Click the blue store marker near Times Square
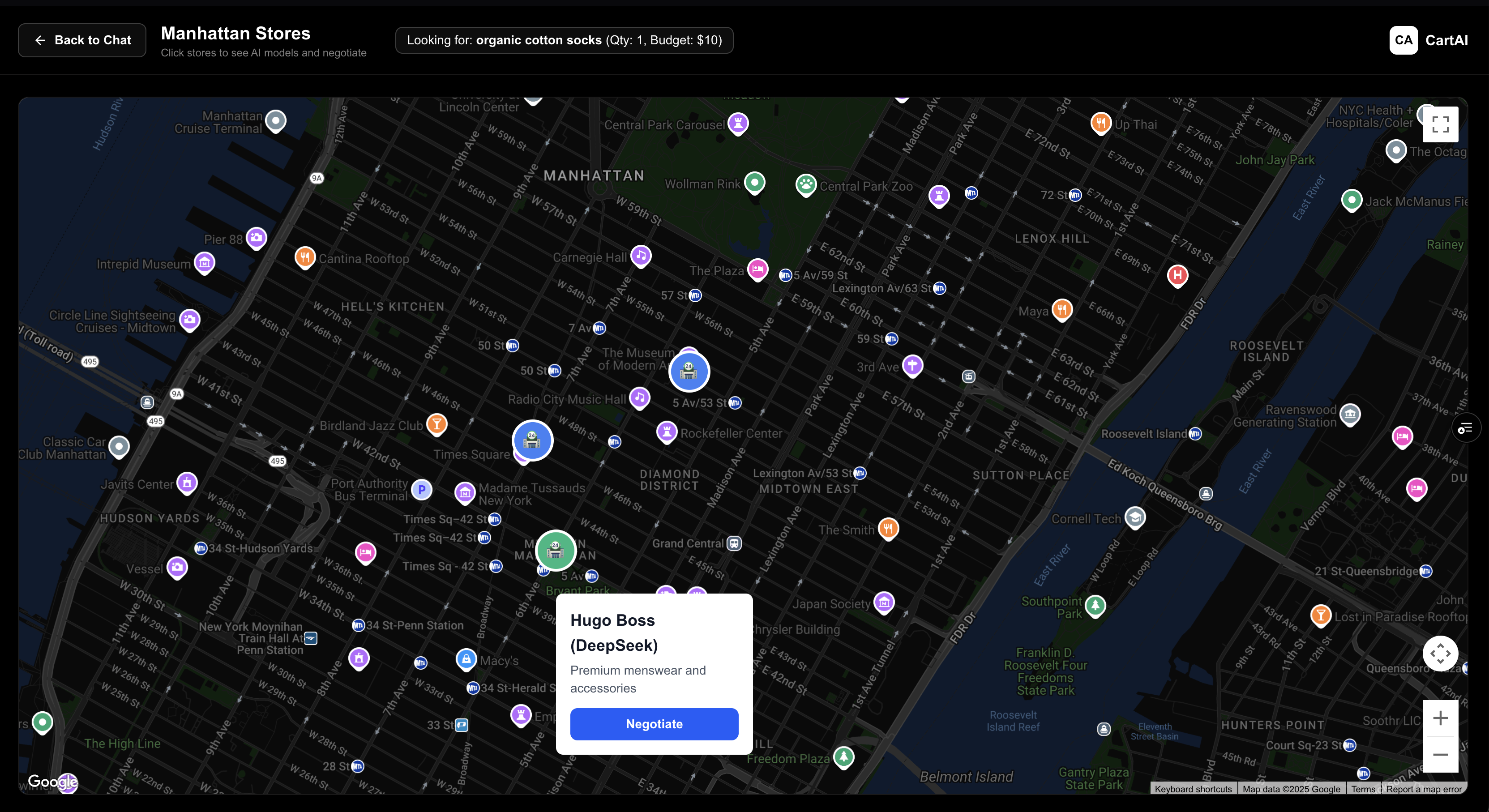Screen dimensions: 1489x812 pos(532,440)
